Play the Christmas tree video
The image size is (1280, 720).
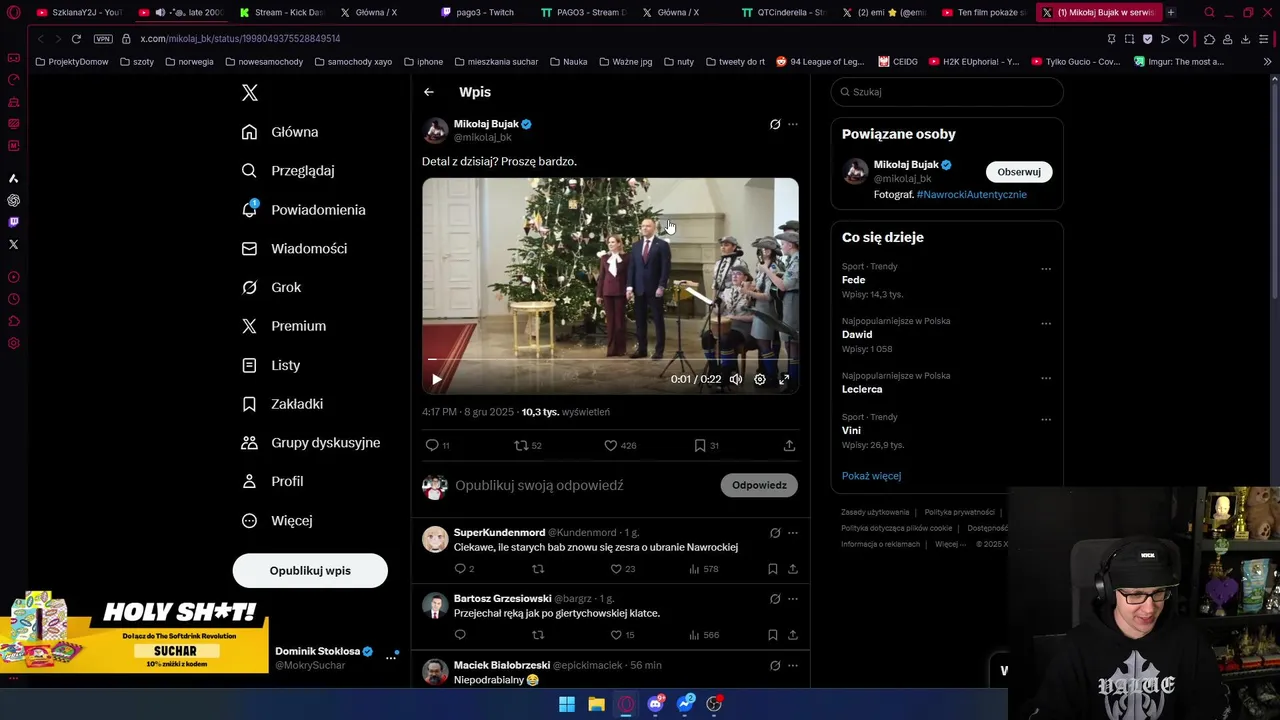tap(437, 379)
